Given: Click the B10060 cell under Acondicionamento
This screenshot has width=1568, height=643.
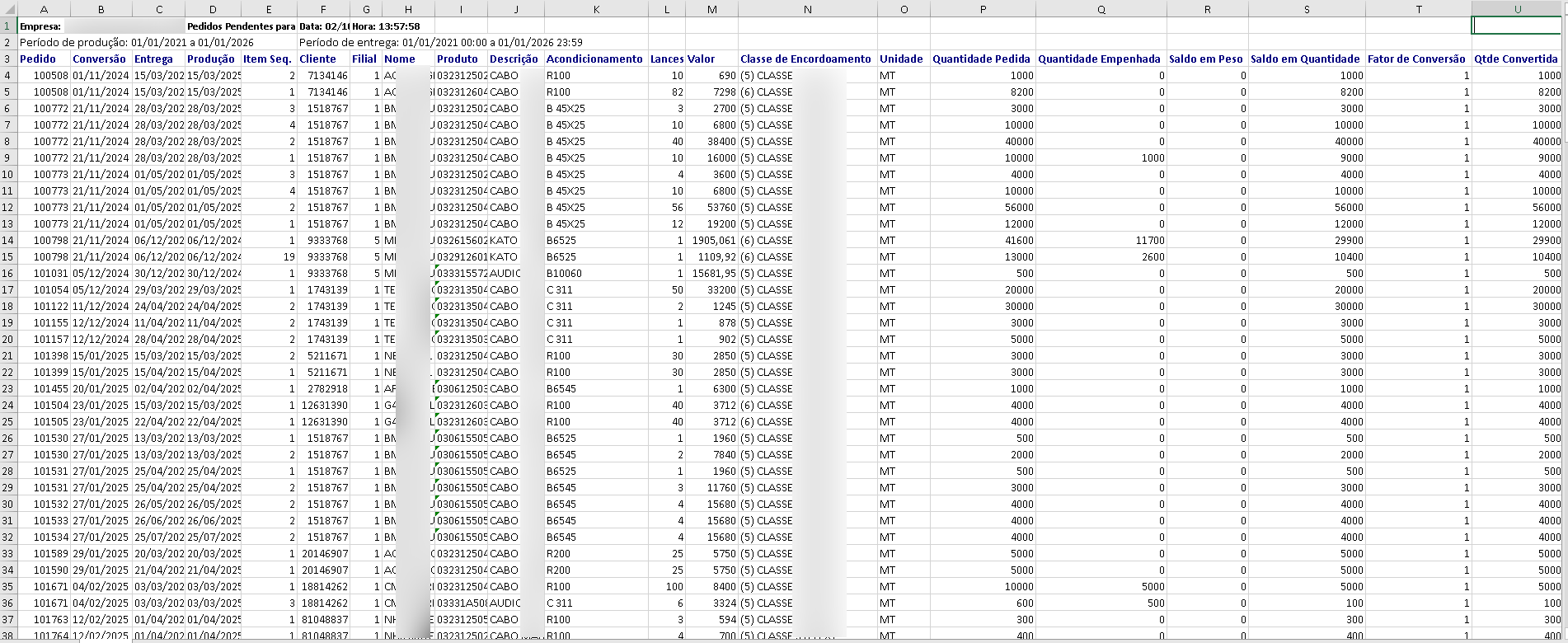Looking at the screenshot, I should point(564,273).
